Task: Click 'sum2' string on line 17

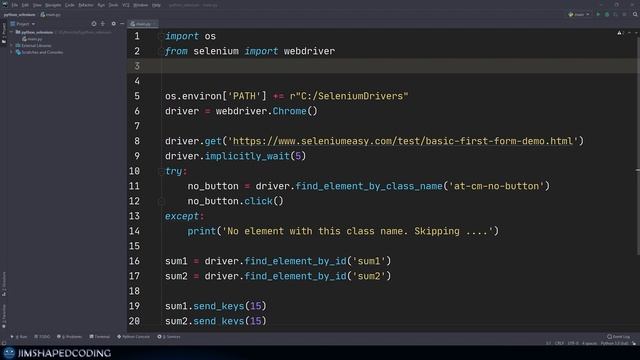Action: pyautogui.click(x=369, y=276)
